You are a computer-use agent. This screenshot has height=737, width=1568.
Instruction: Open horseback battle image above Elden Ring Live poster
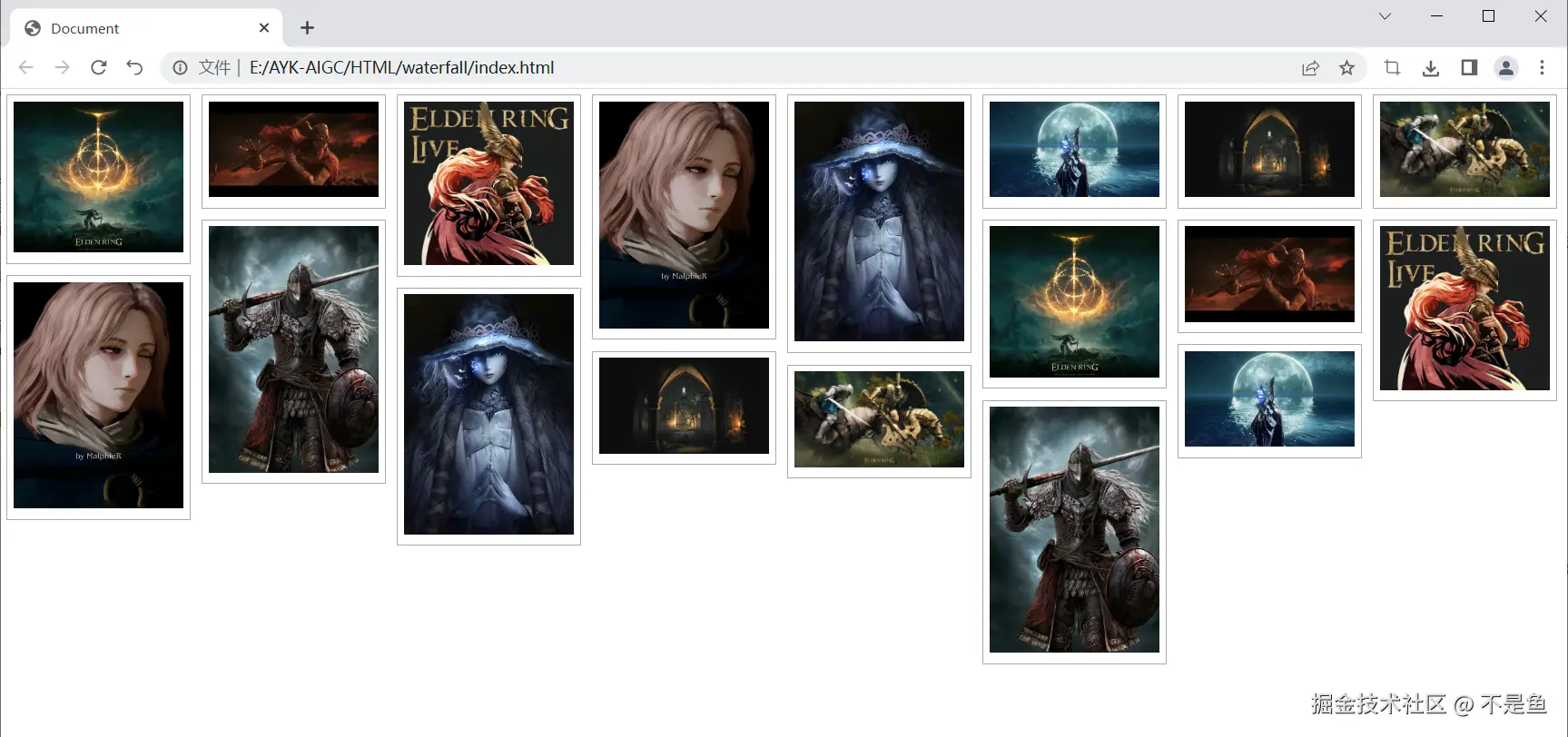click(x=1464, y=149)
